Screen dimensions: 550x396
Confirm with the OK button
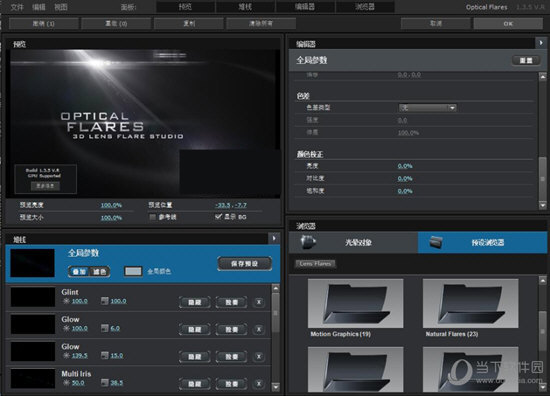tap(508, 24)
